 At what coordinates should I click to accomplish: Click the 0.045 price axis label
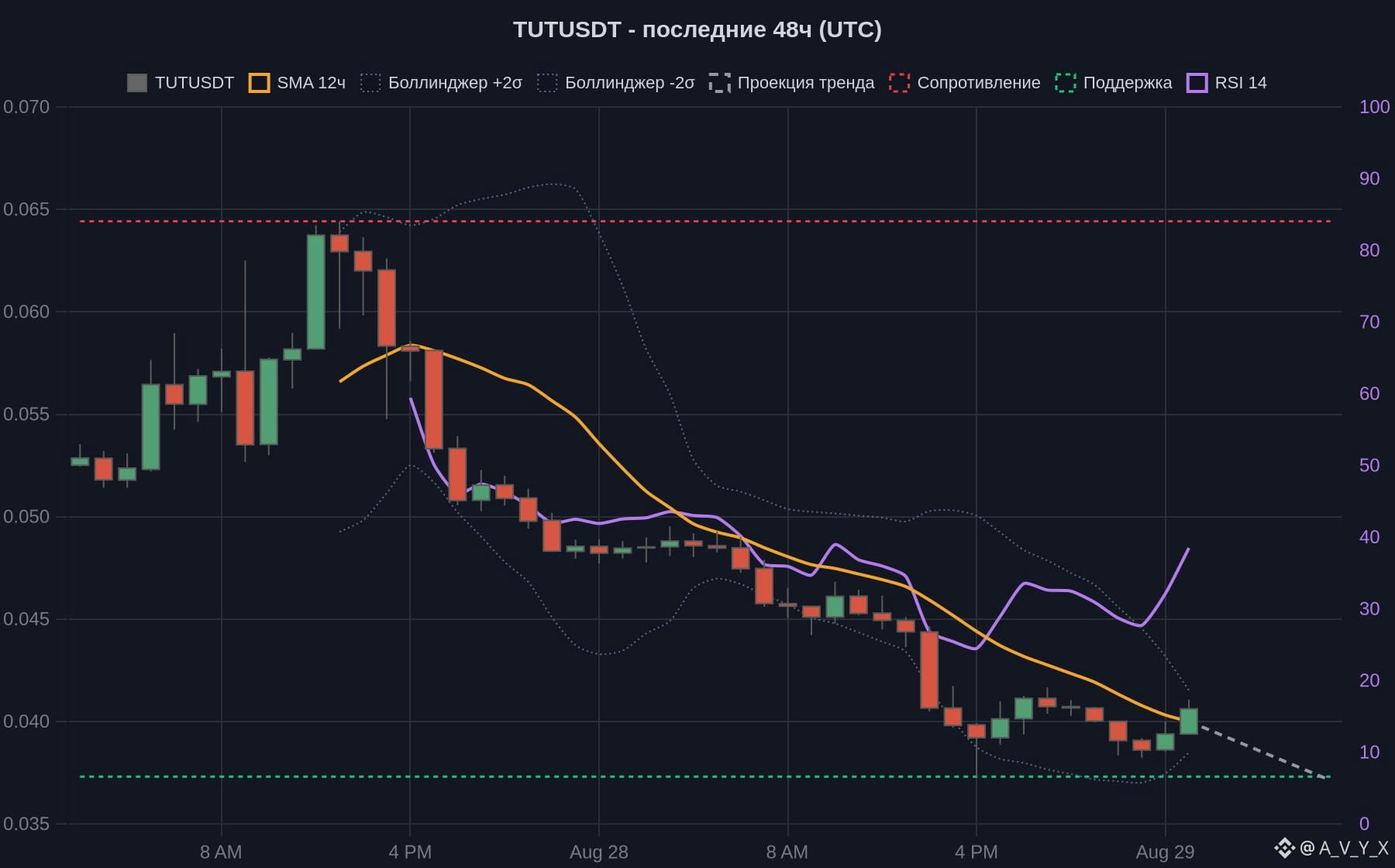[x=26, y=618]
